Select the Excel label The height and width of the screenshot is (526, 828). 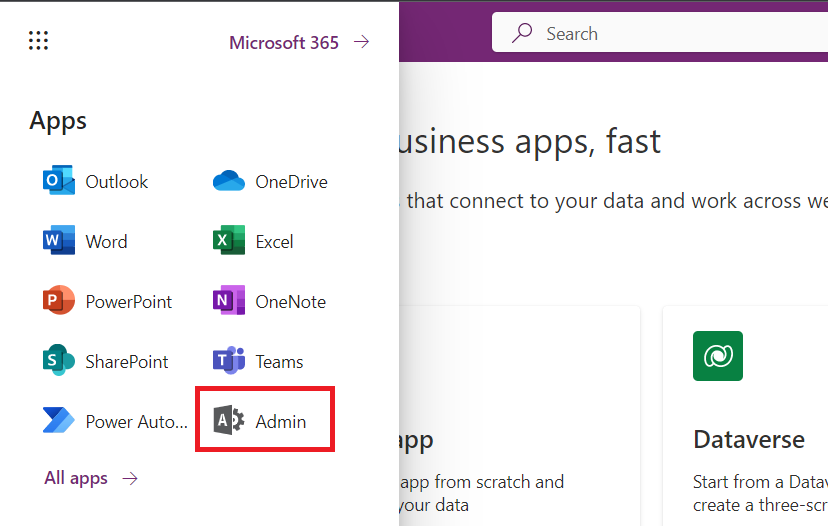click(x=275, y=242)
